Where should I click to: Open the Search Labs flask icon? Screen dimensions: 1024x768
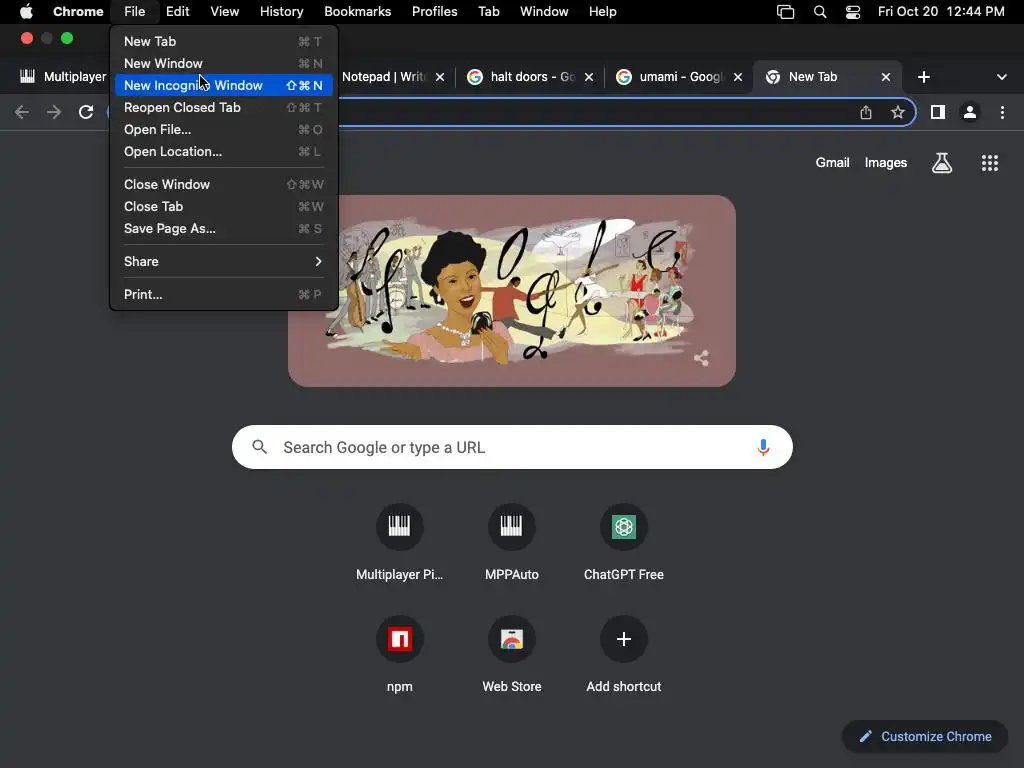coord(942,163)
